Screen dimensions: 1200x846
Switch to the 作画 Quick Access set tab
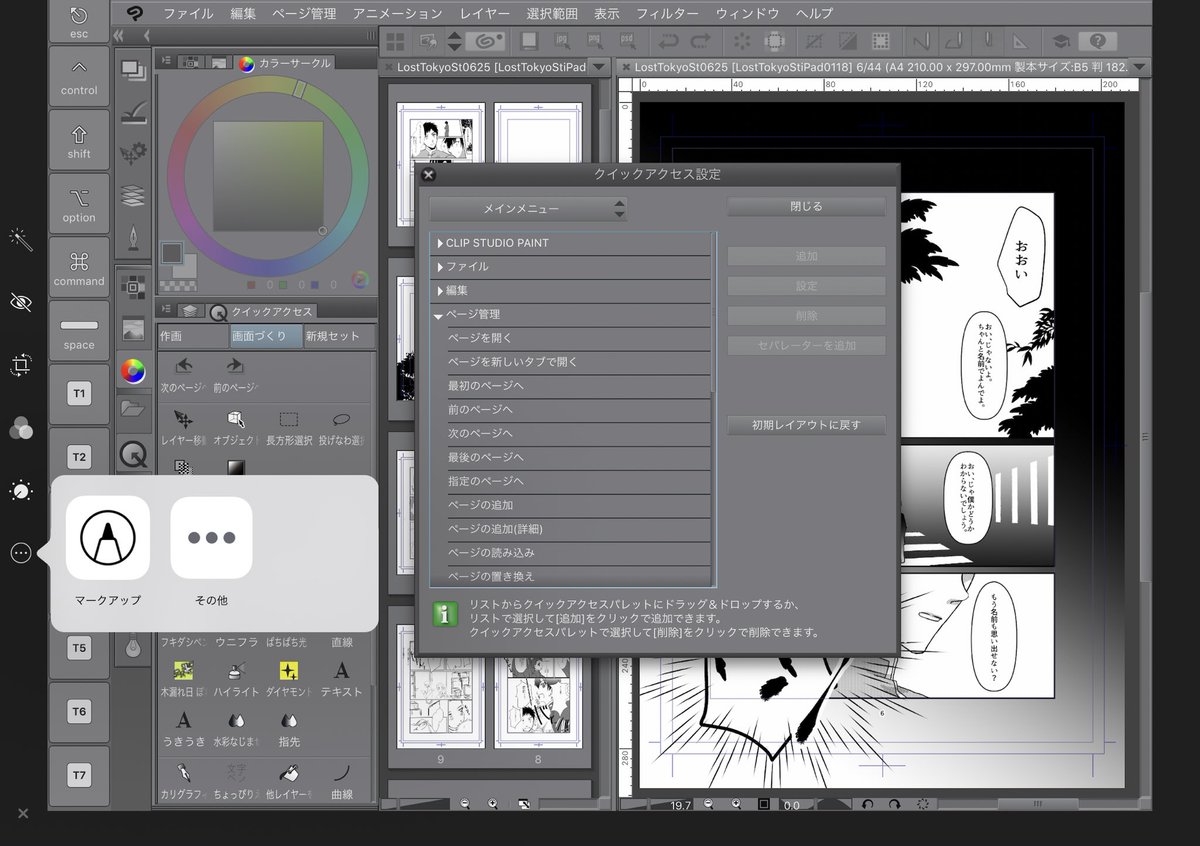pos(193,336)
